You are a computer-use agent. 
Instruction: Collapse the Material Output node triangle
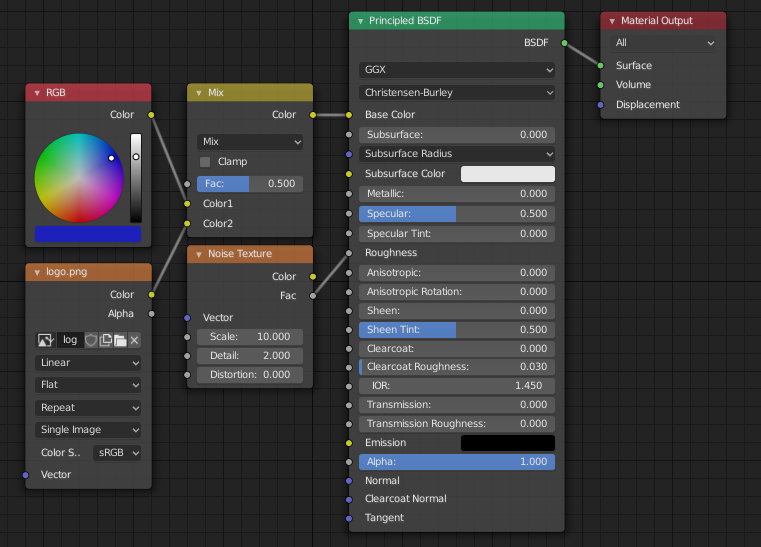pos(612,21)
